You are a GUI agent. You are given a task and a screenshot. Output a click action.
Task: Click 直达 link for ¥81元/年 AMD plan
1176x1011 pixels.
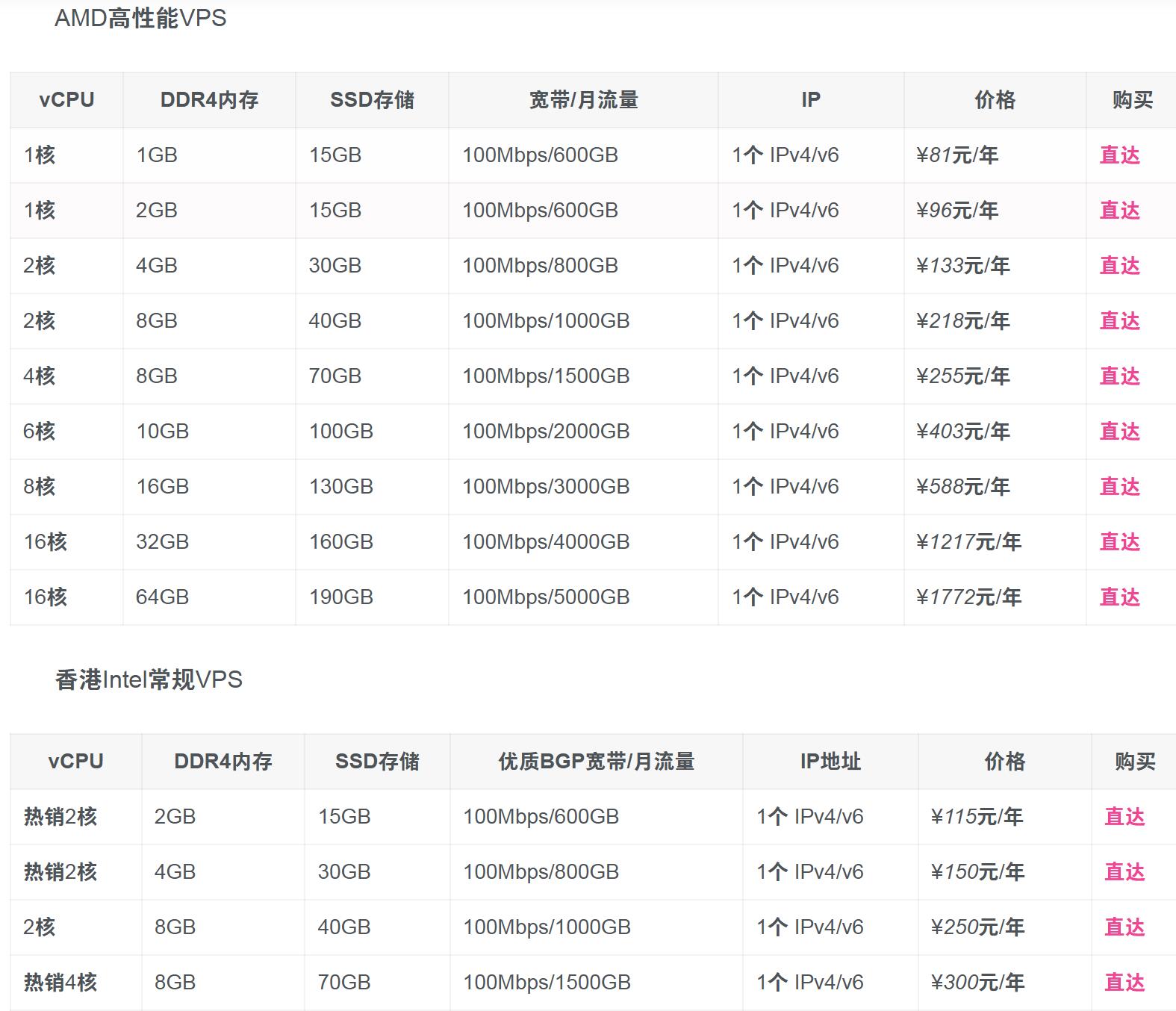pos(1119,155)
